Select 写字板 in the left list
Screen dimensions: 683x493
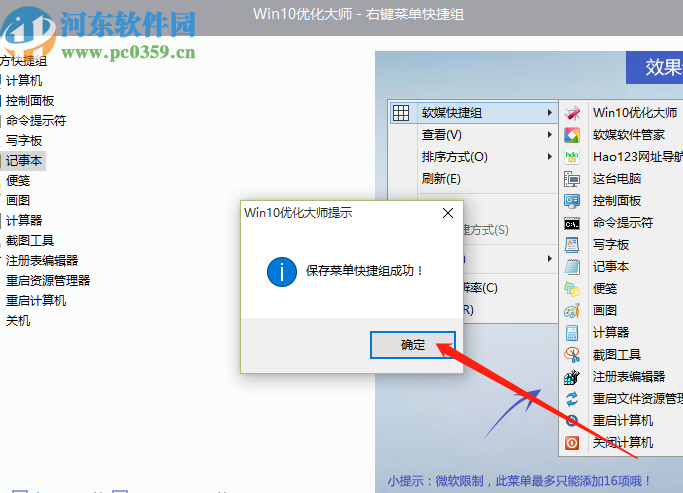click(x=24, y=141)
